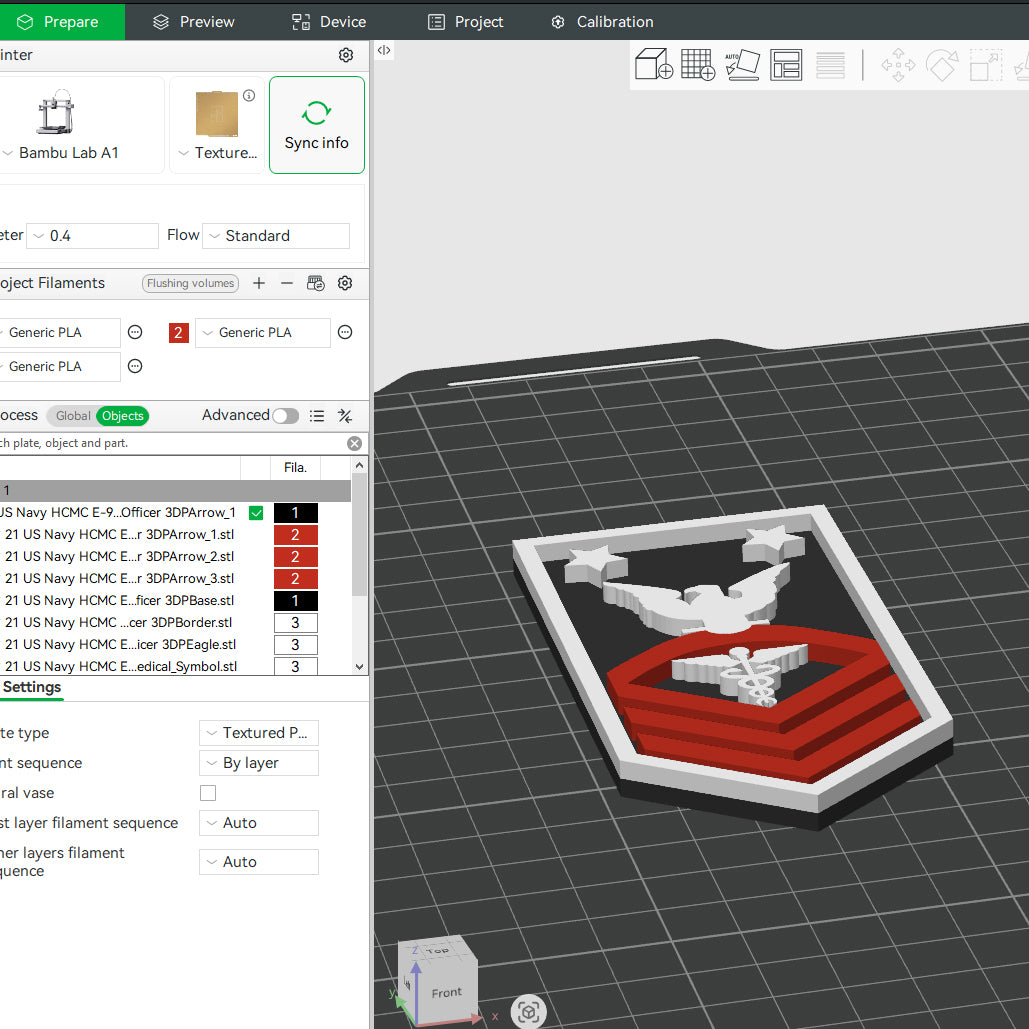Click the object list scroll up arrow
Screen dimensions: 1029x1029
tap(359, 465)
